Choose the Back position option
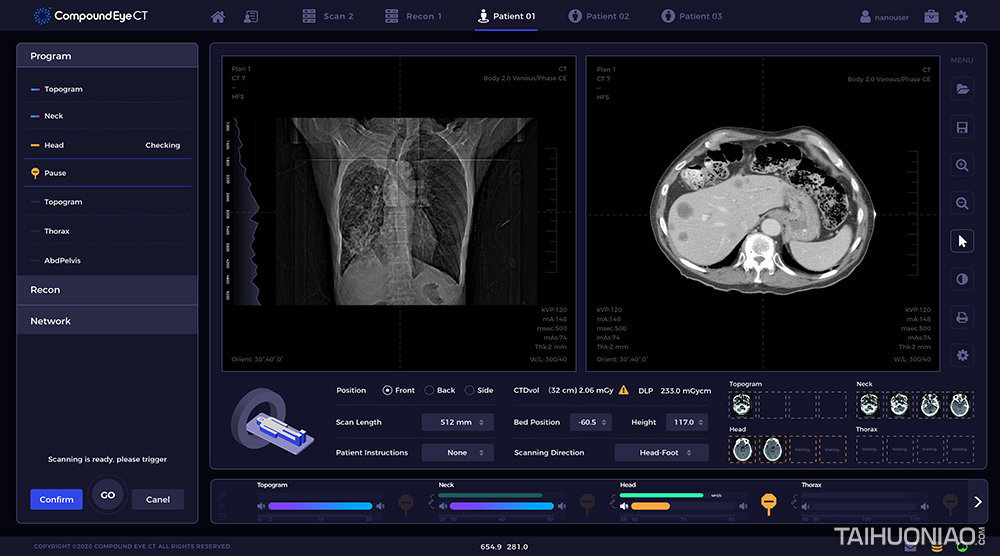The width and height of the screenshot is (1000, 556). pyautogui.click(x=429, y=390)
